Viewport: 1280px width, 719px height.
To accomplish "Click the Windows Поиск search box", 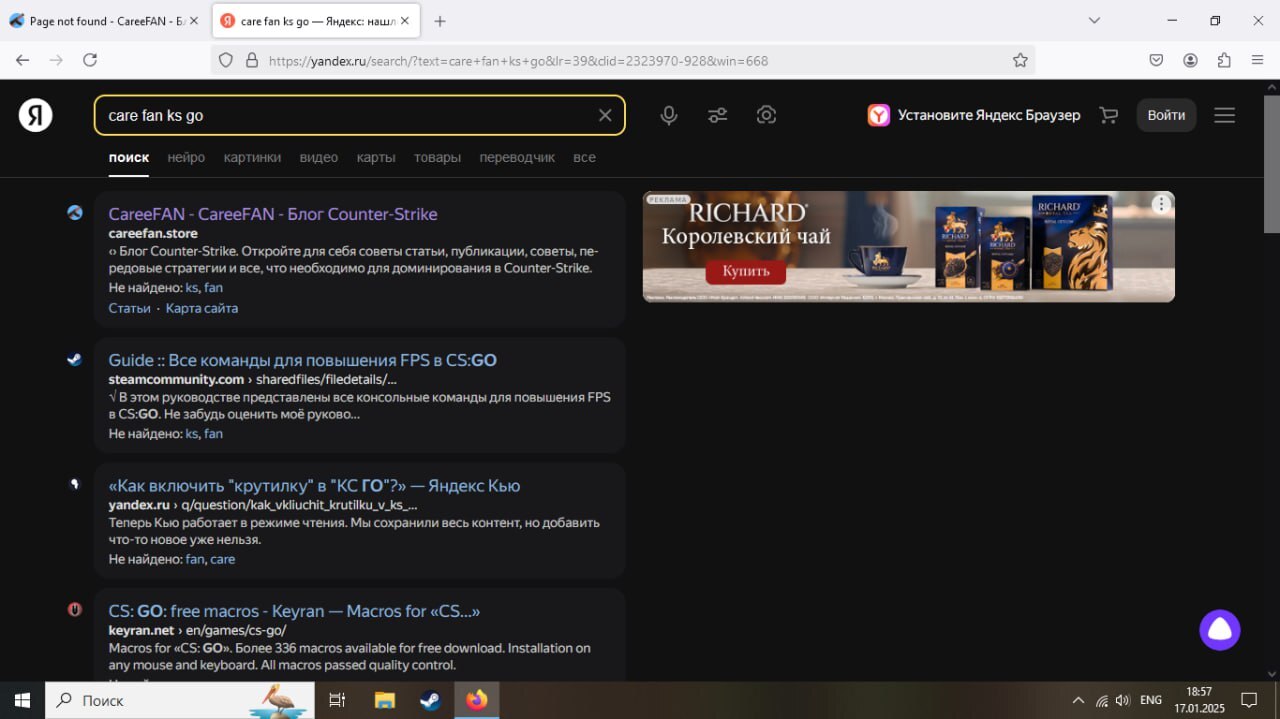I will click(180, 700).
